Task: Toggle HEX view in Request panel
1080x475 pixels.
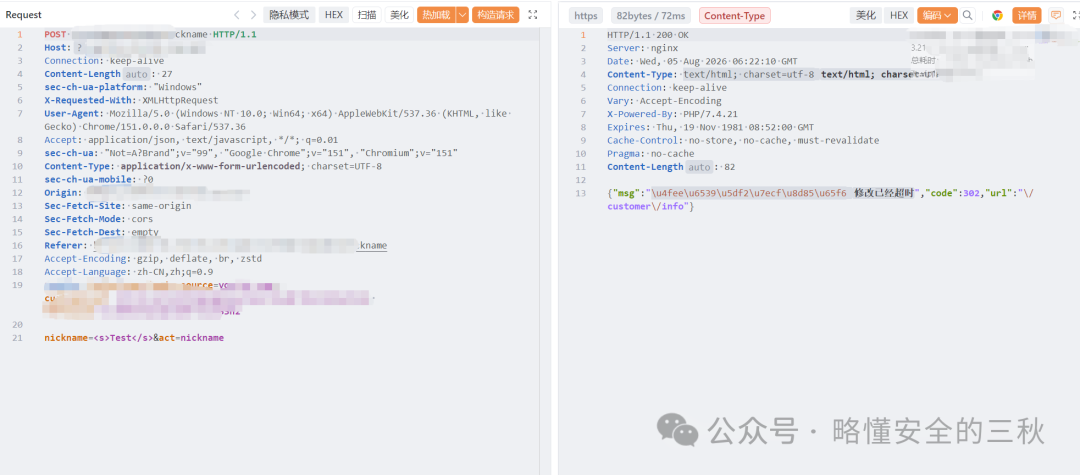Action: (x=333, y=14)
